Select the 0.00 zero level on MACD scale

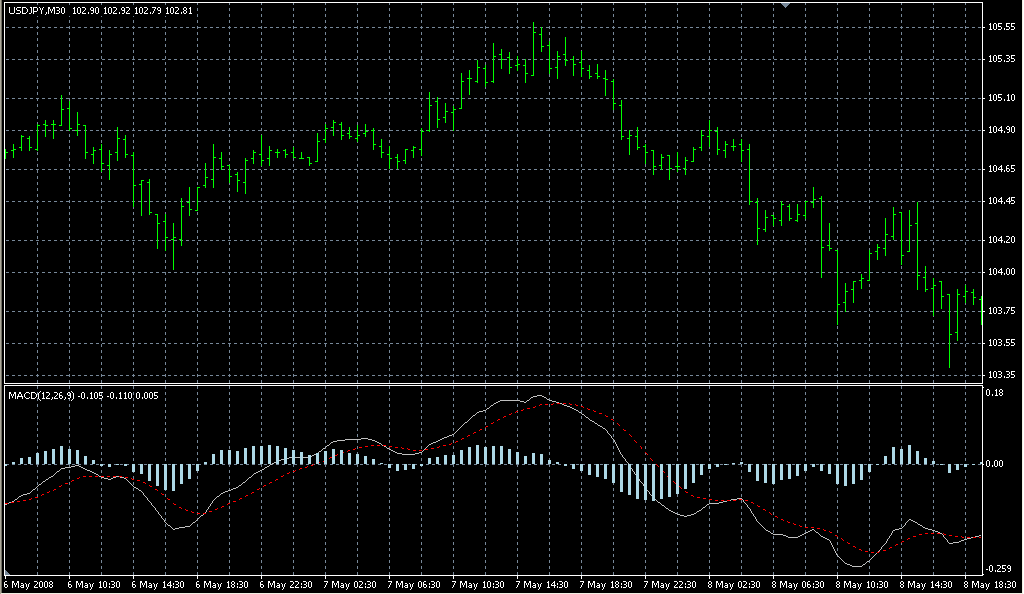tap(995, 464)
